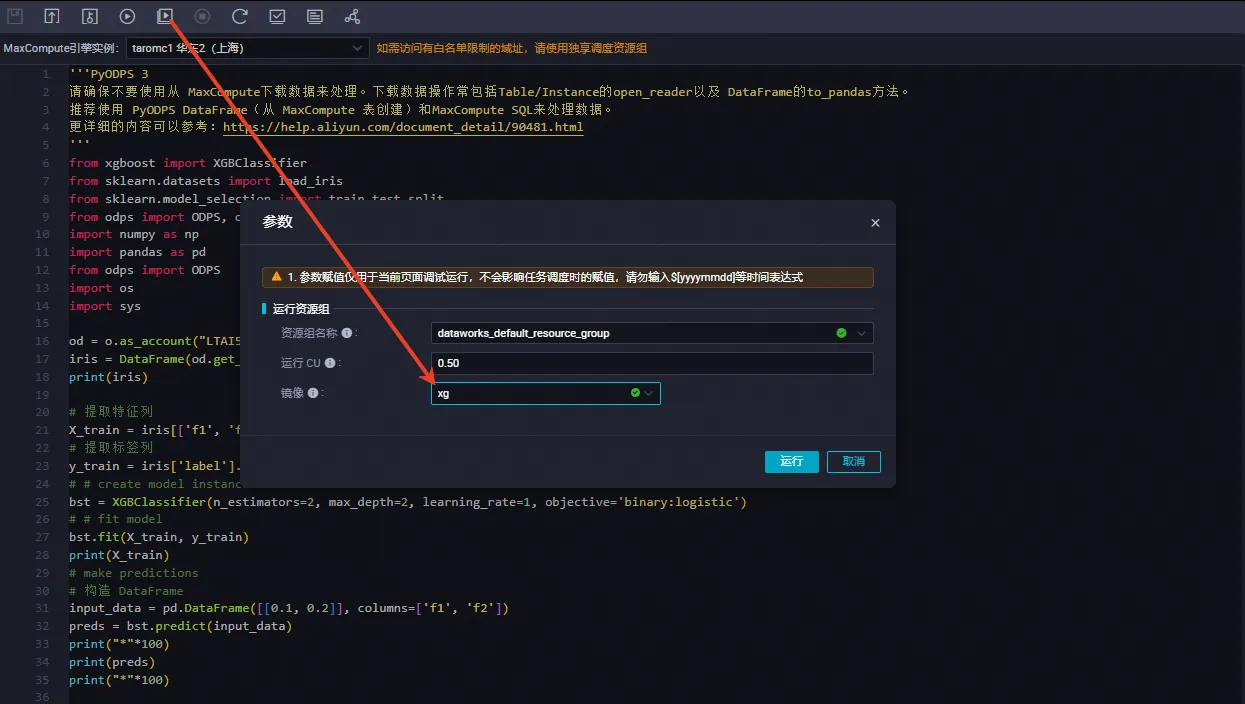1245x704 pixels.
Task: Click the Run with parameters icon
Action: (x=165, y=16)
